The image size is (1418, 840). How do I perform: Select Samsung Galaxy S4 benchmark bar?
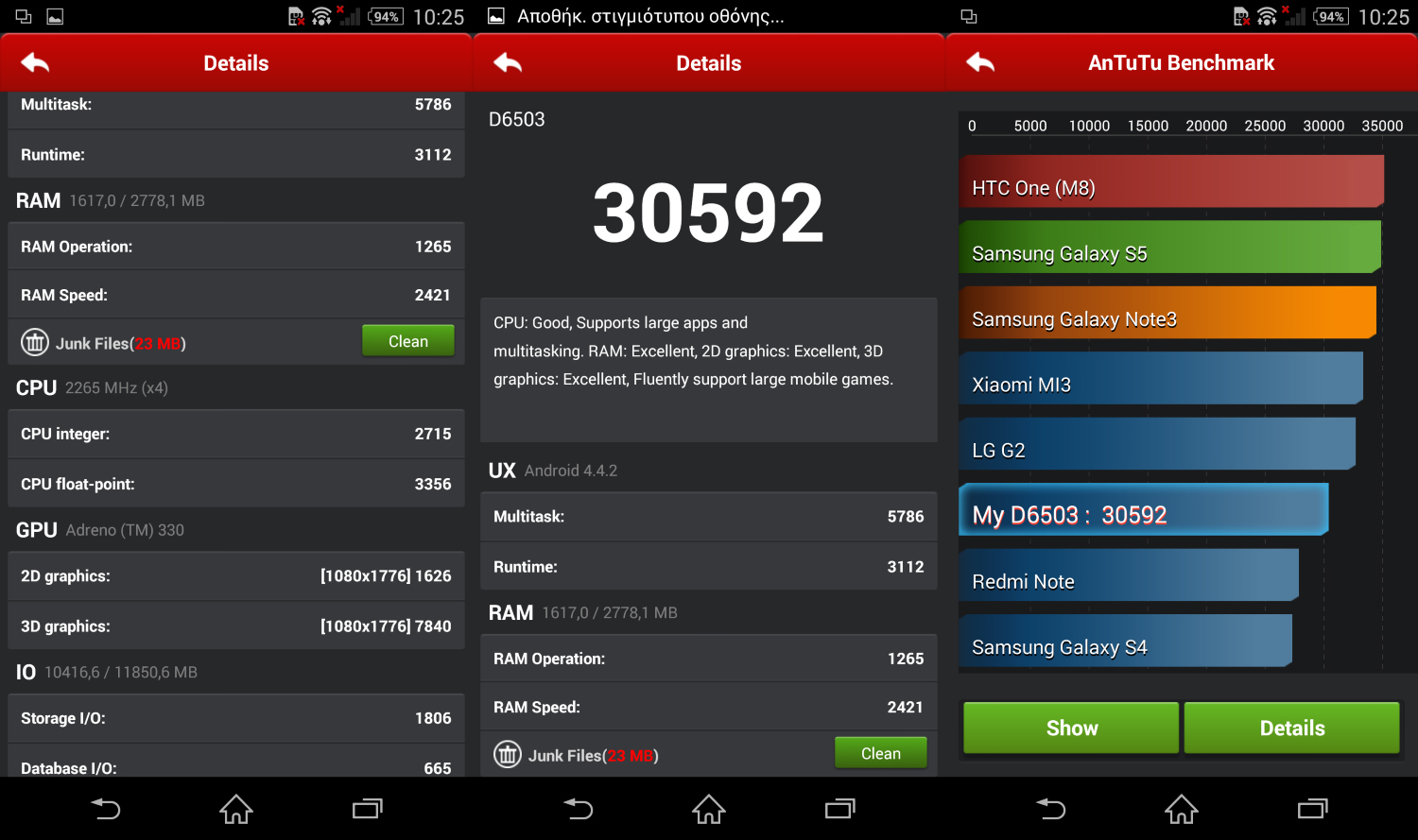click(1125, 641)
